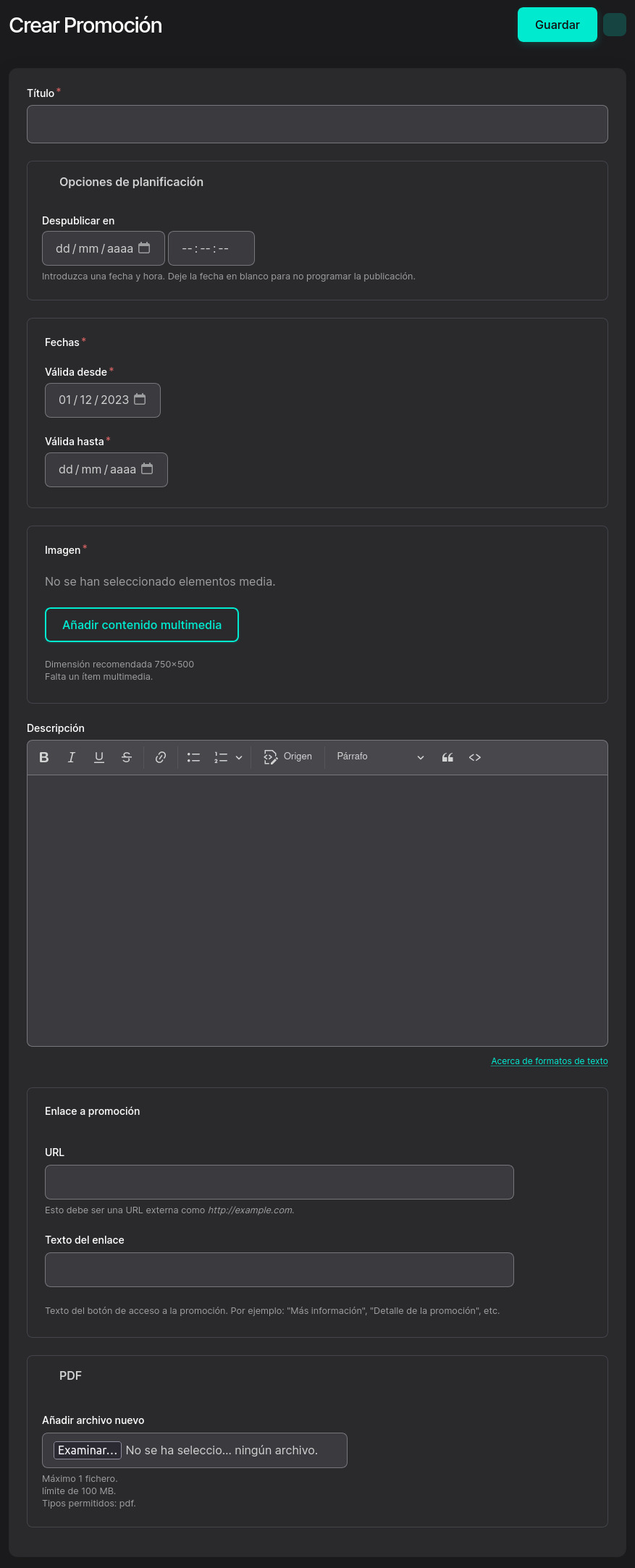This screenshot has width=635, height=1568.
Task: Expand numbered list style options arrow
Action: pyautogui.click(x=239, y=757)
